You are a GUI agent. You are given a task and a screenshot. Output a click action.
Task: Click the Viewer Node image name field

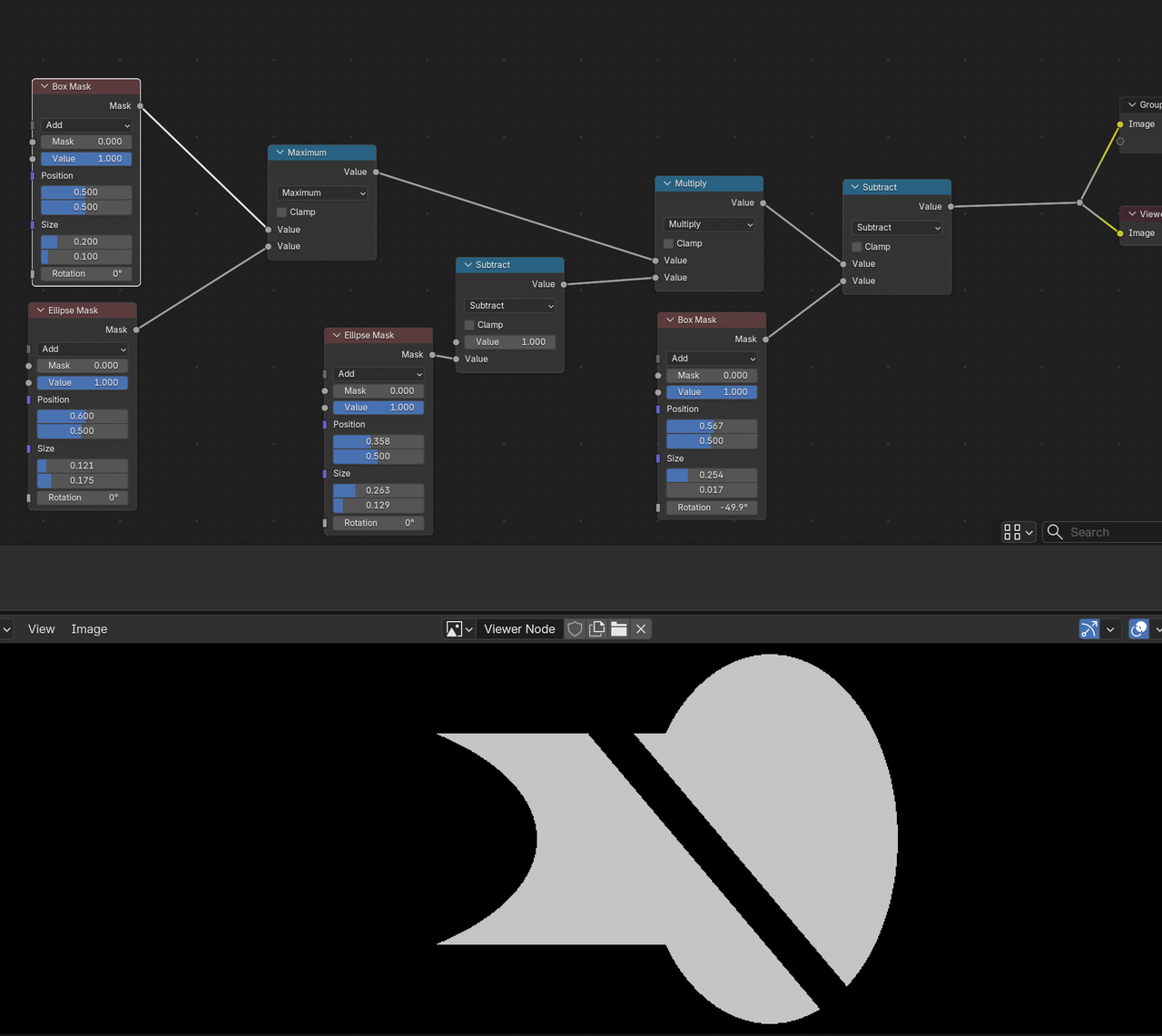(519, 628)
